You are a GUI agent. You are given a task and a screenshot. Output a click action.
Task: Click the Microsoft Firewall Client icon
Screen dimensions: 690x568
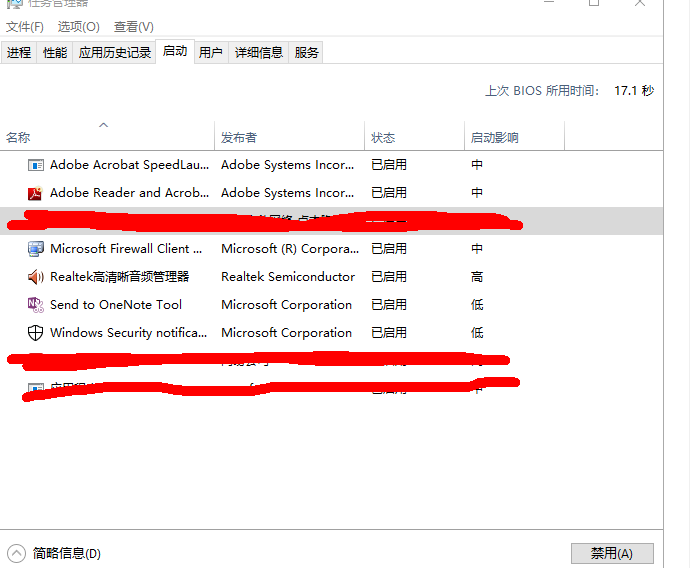click(36, 249)
